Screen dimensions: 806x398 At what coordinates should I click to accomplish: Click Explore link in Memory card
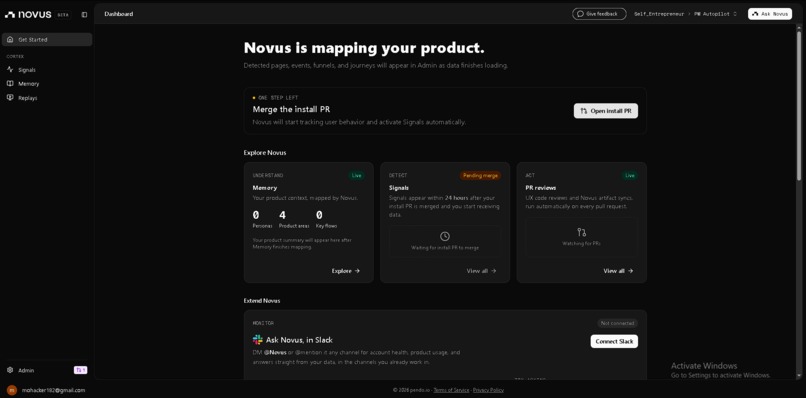345,271
